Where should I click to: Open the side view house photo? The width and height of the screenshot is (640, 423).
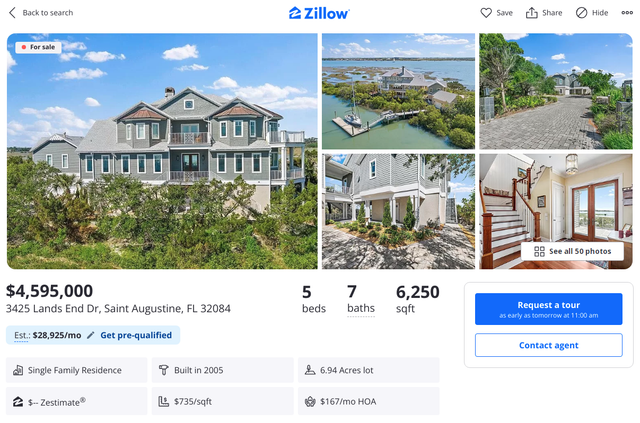tap(398, 211)
